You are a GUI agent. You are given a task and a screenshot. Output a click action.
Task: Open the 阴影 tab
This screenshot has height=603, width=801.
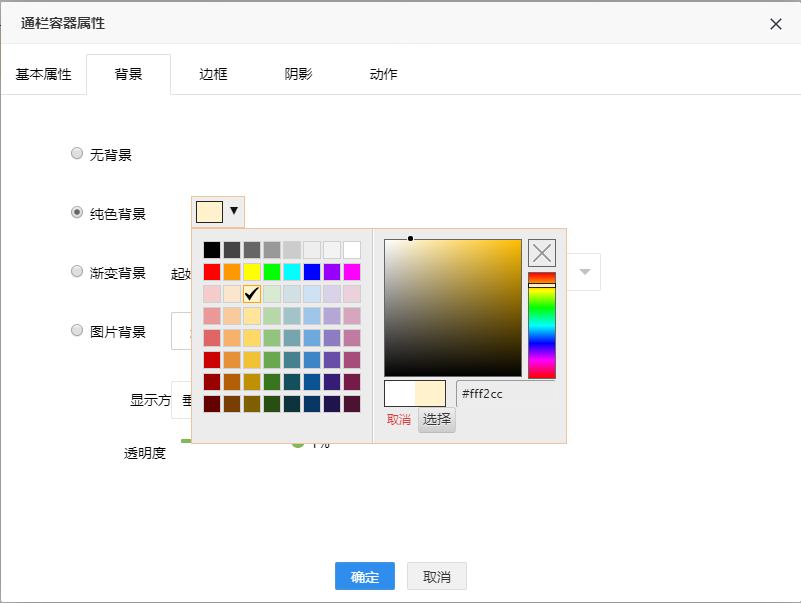298,74
